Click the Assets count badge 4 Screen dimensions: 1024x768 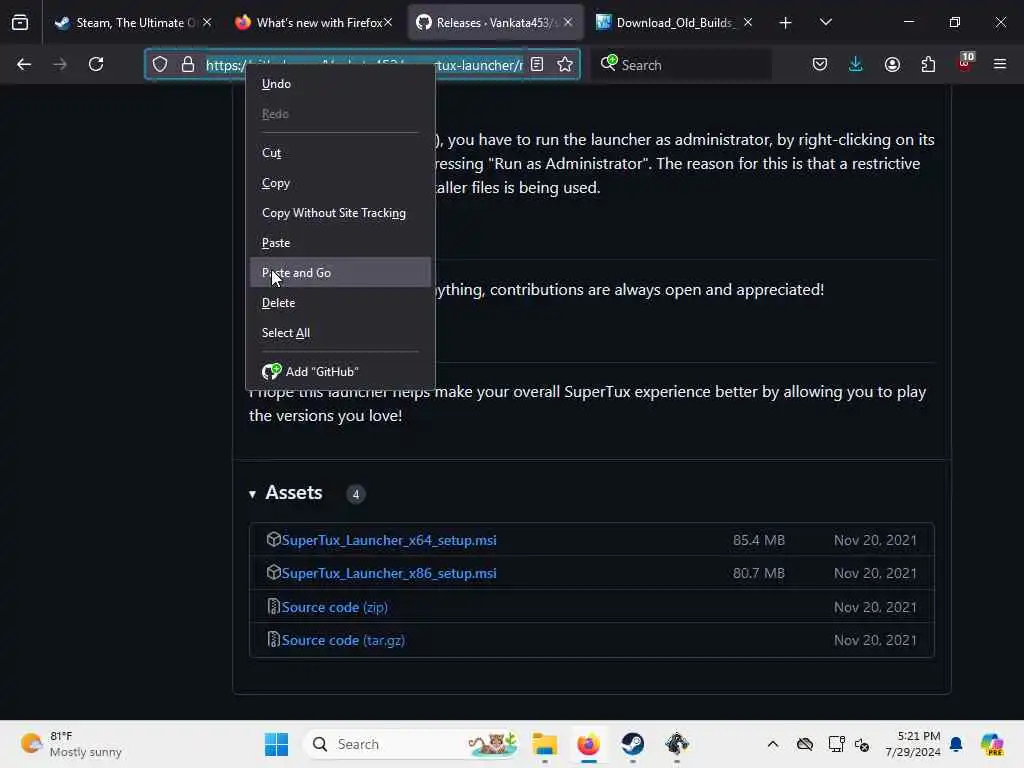click(x=356, y=494)
